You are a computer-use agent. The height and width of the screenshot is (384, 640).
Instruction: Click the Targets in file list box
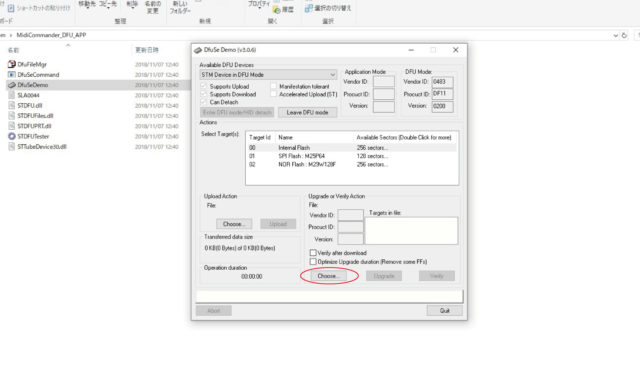[411, 231]
